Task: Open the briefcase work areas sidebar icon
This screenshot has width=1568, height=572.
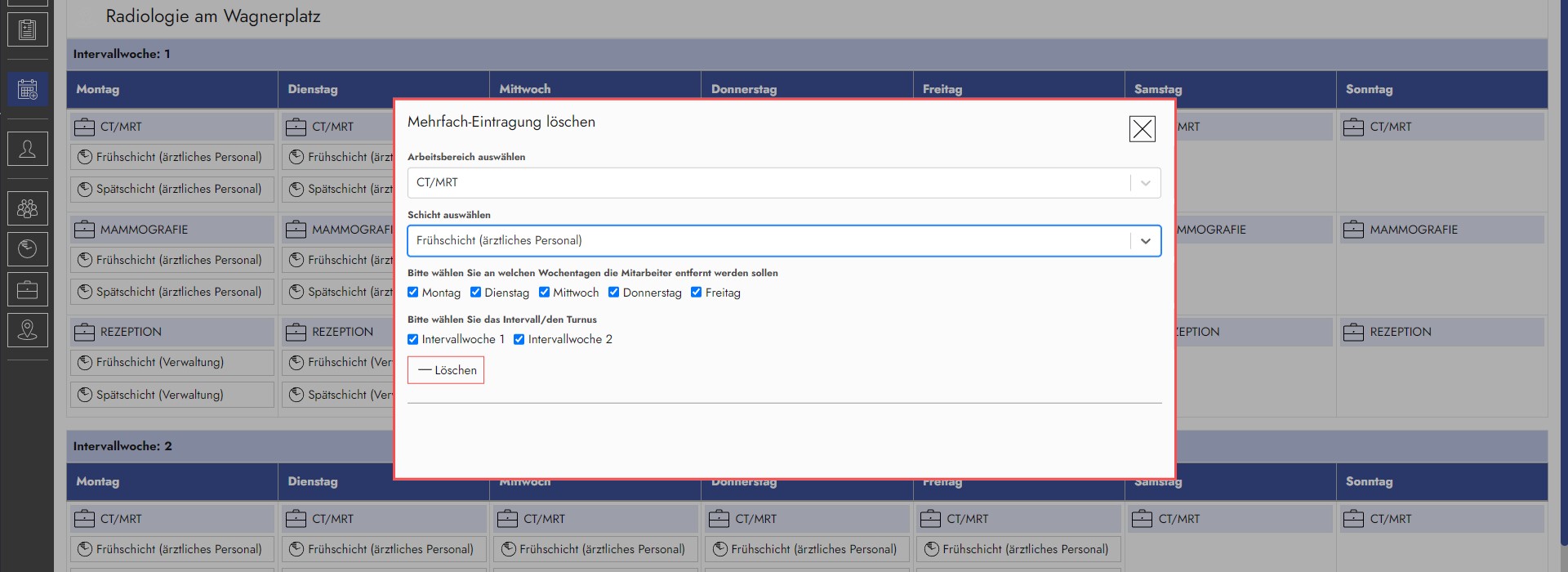Action: pos(27,289)
